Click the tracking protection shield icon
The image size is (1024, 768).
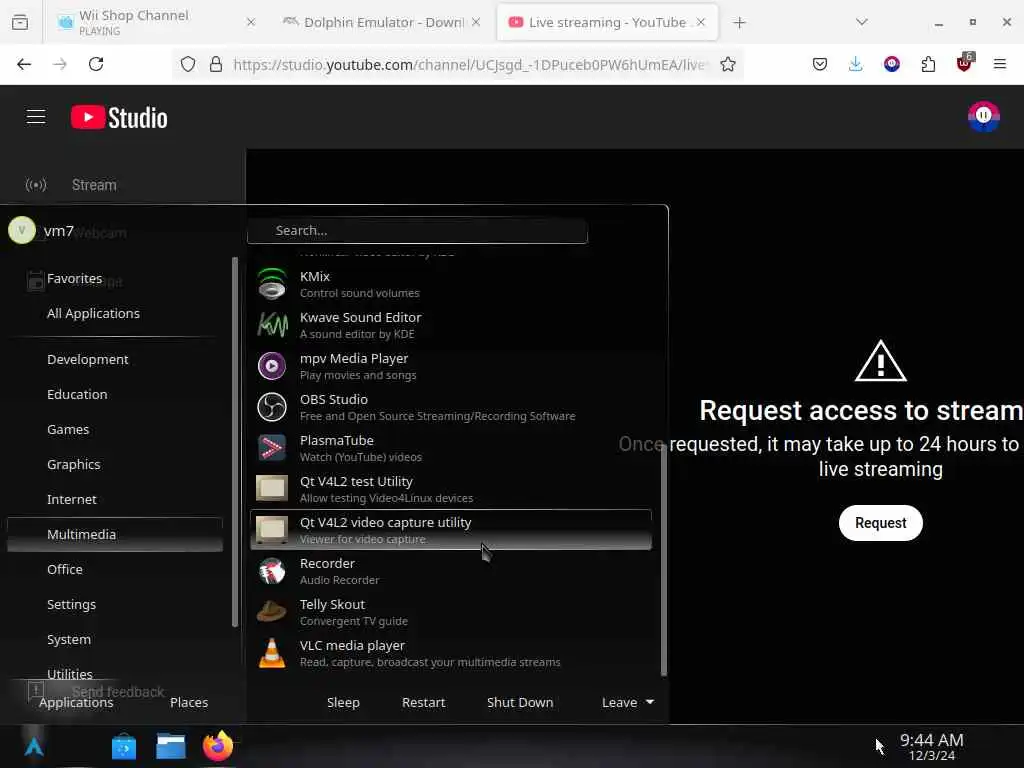tap(188, 64)
